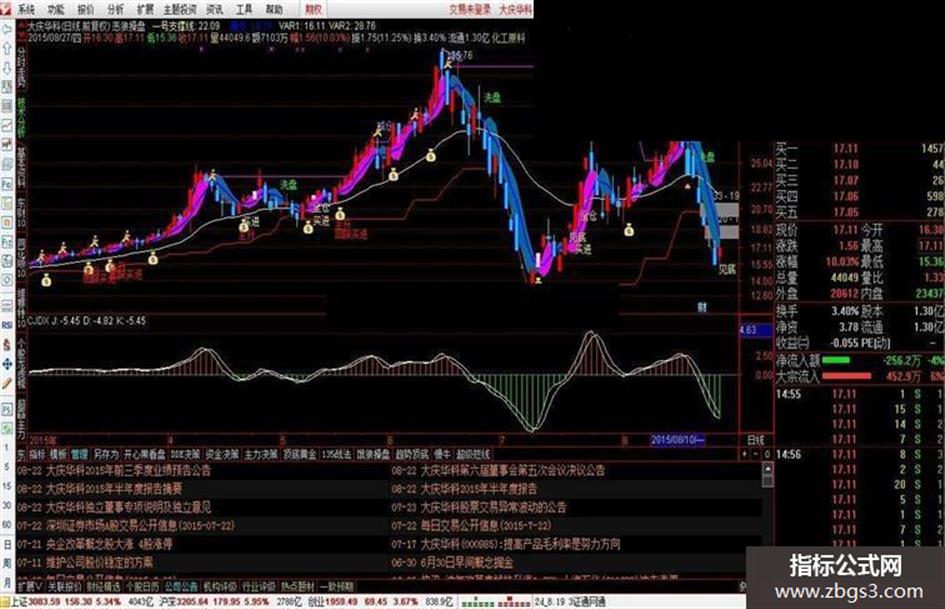945x609 pixels.
Task: Click the news list scrollbar up arrow
Action: click(767, 467)
